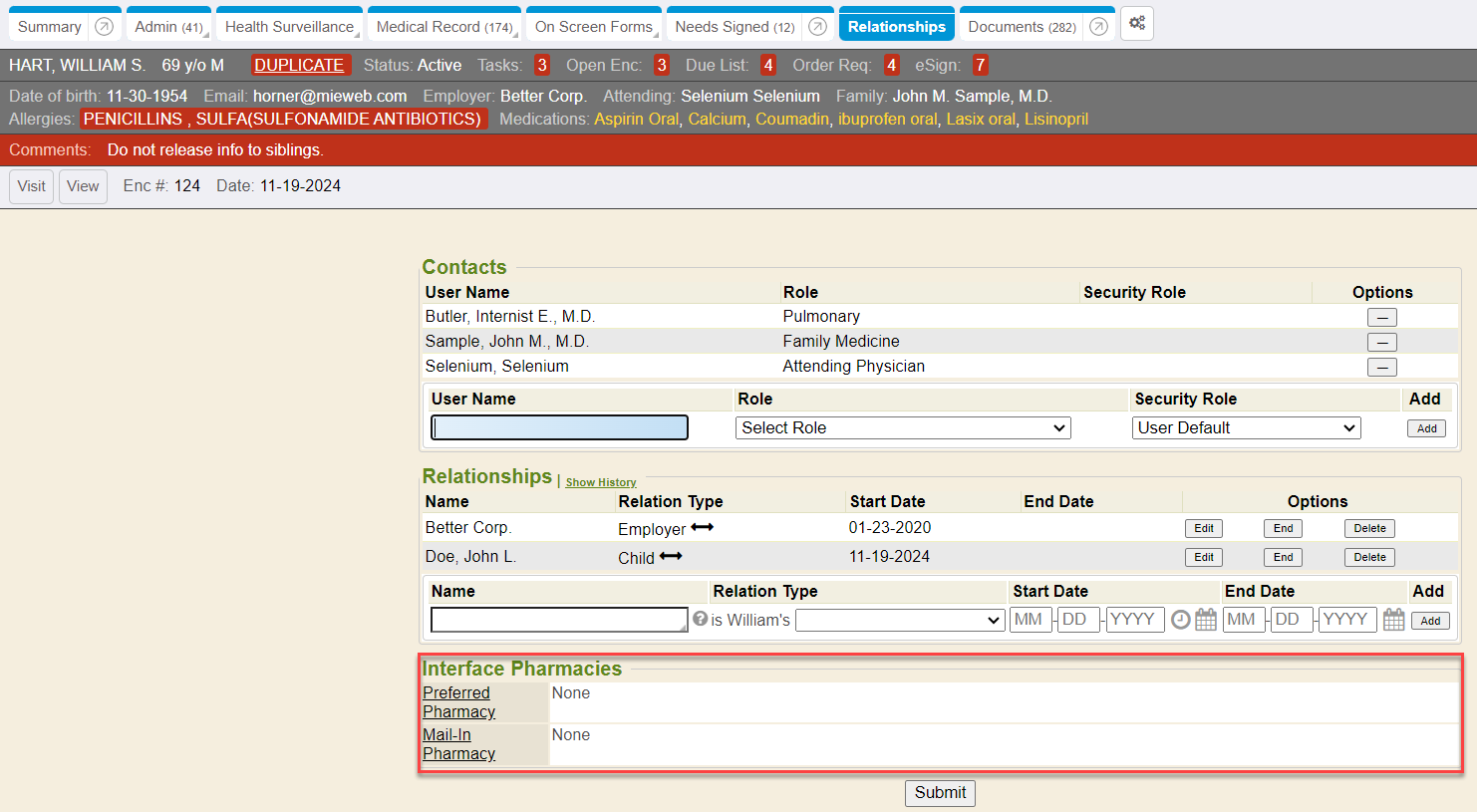Open Summary in new window via arrow icon

tap(104, 27)
